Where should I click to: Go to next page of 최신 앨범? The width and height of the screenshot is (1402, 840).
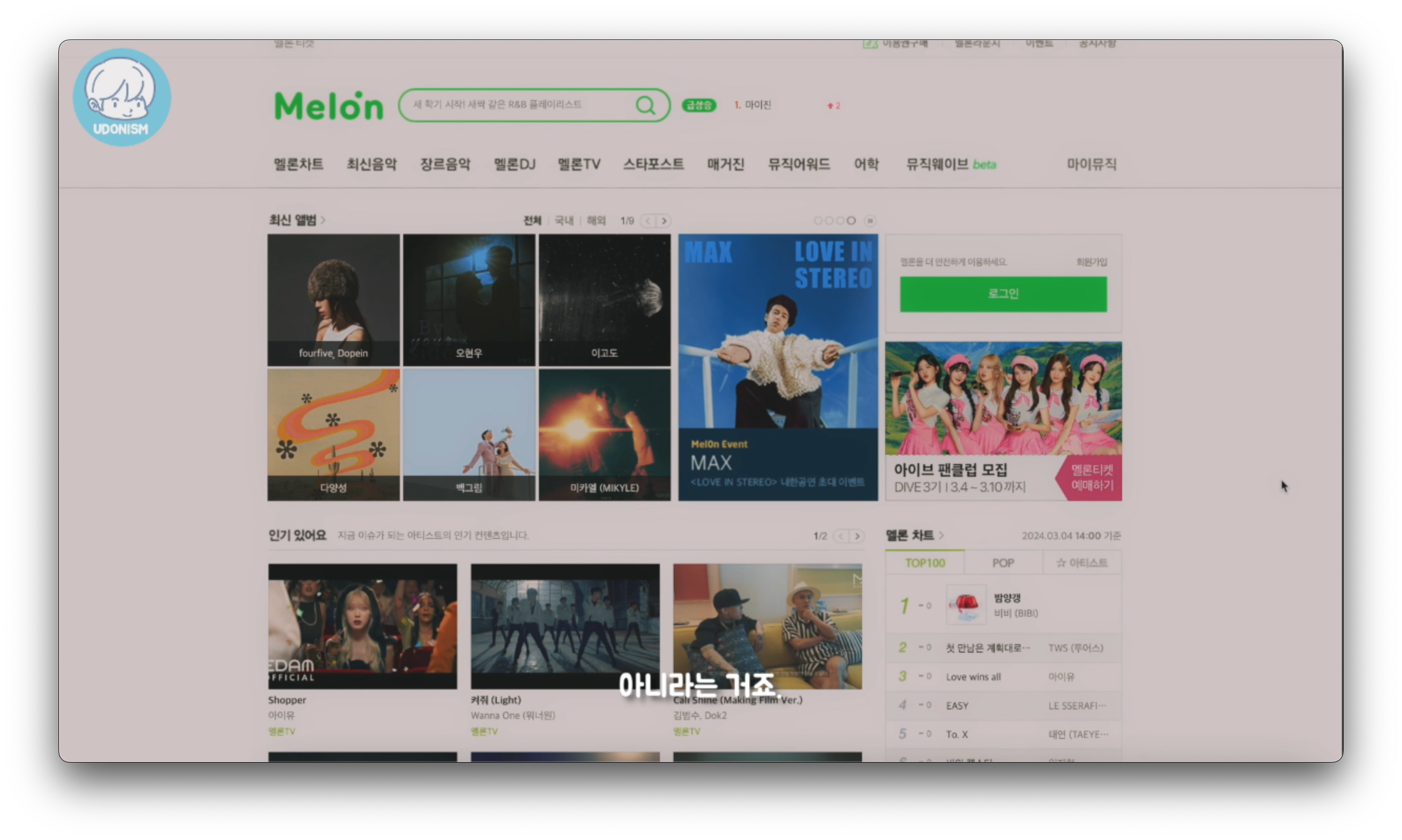[664, 221]
